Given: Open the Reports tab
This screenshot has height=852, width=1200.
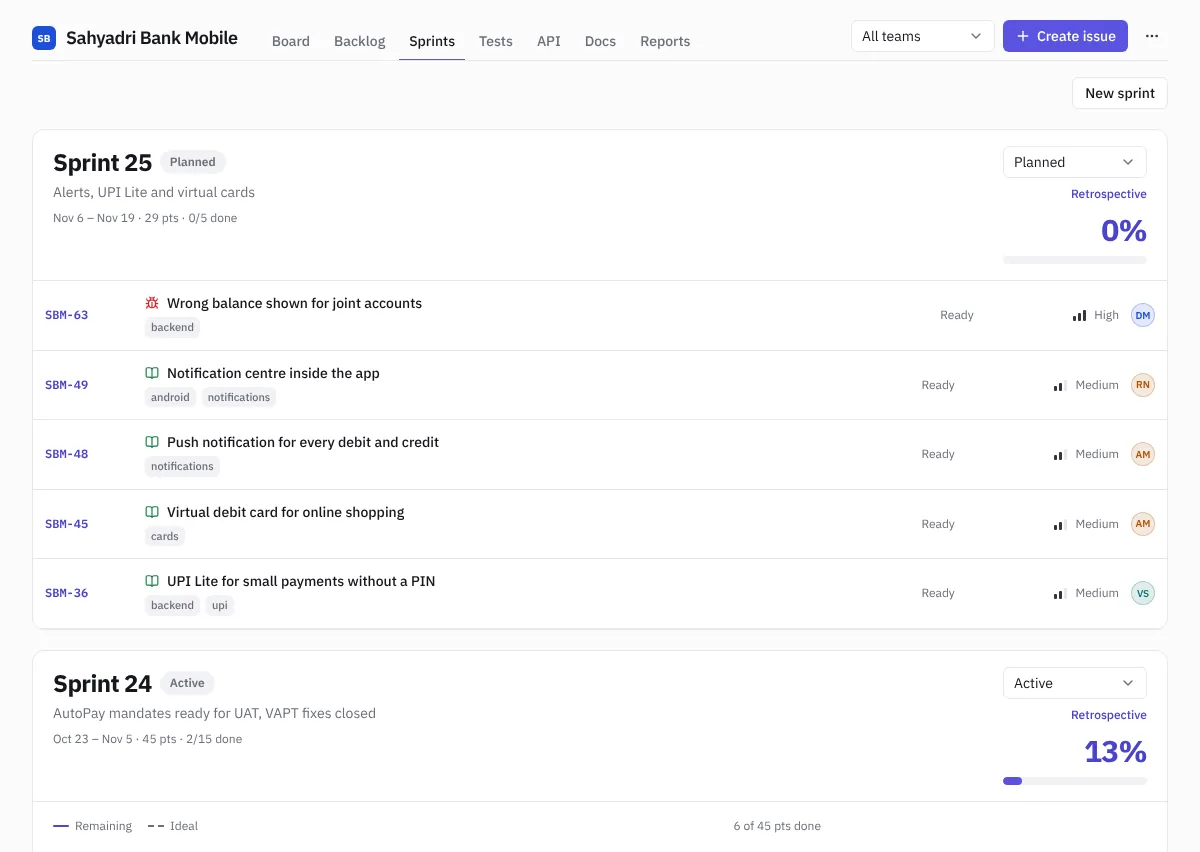Looking at the screenshot, I should coord(665,41).
